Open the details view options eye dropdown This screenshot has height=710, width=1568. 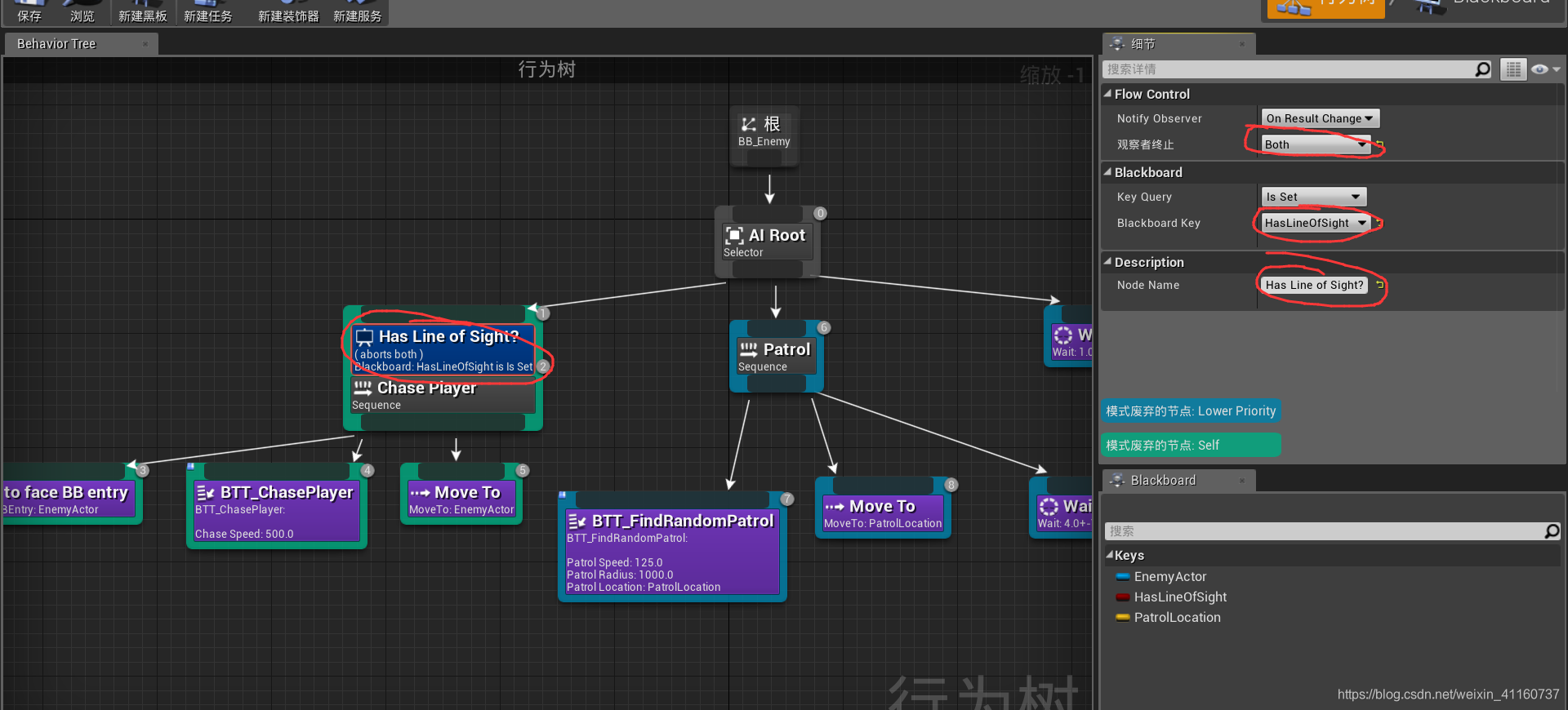(x=1545, y=69)
